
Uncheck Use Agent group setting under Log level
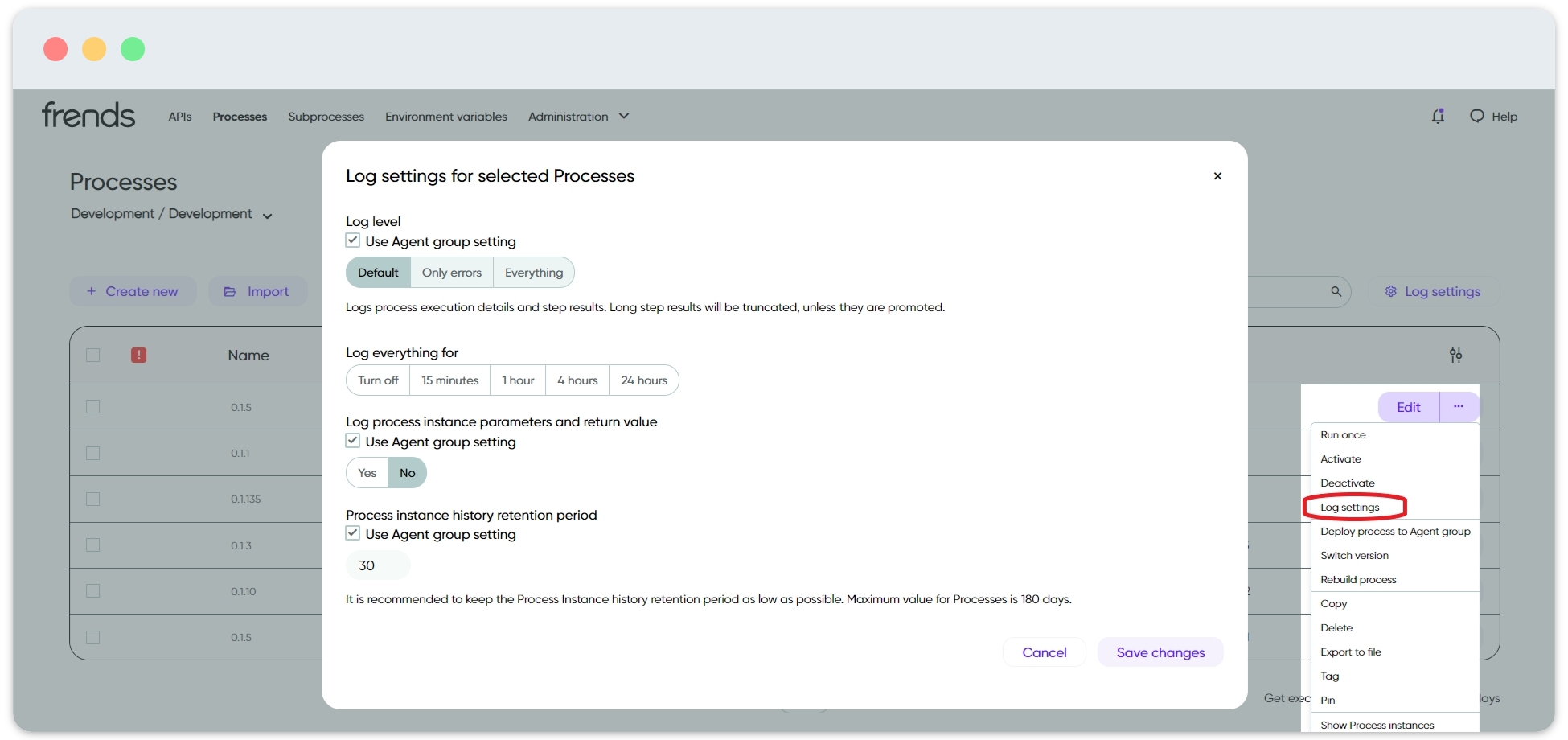pyautogui.click(x=353, y=240)
